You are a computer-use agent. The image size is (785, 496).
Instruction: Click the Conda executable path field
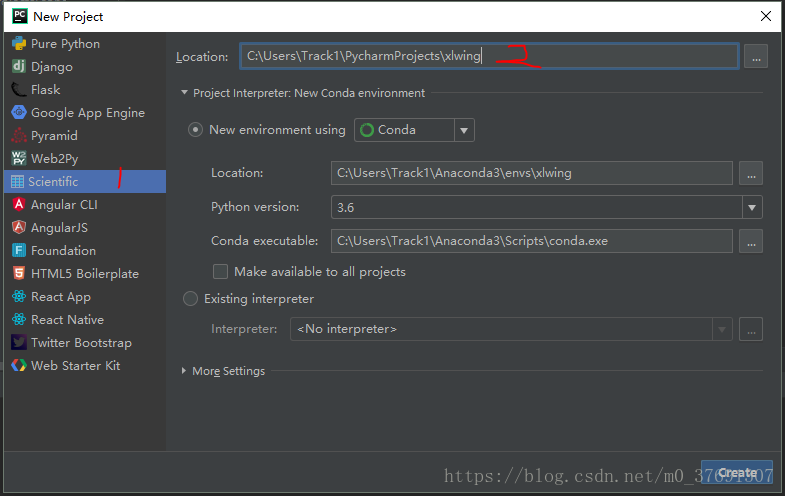pos(532,241)
